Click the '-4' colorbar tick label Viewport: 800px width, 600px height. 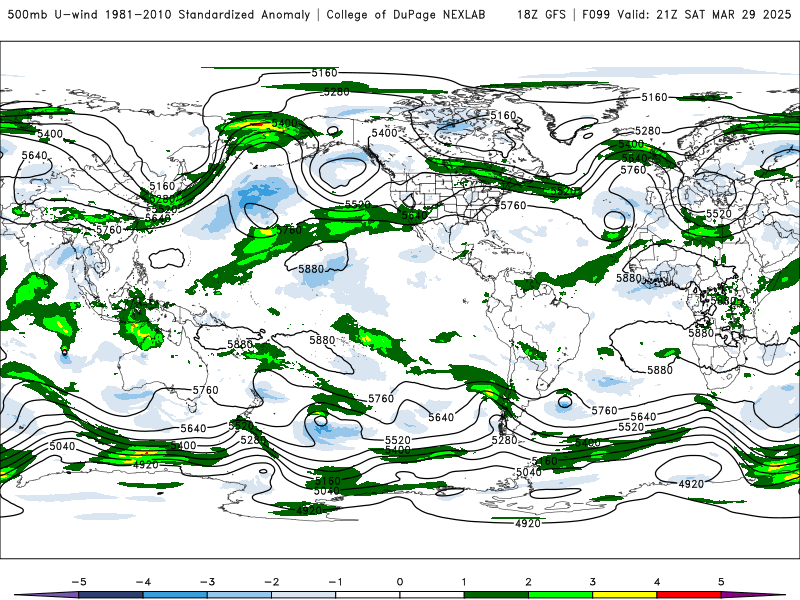[143, 582]
